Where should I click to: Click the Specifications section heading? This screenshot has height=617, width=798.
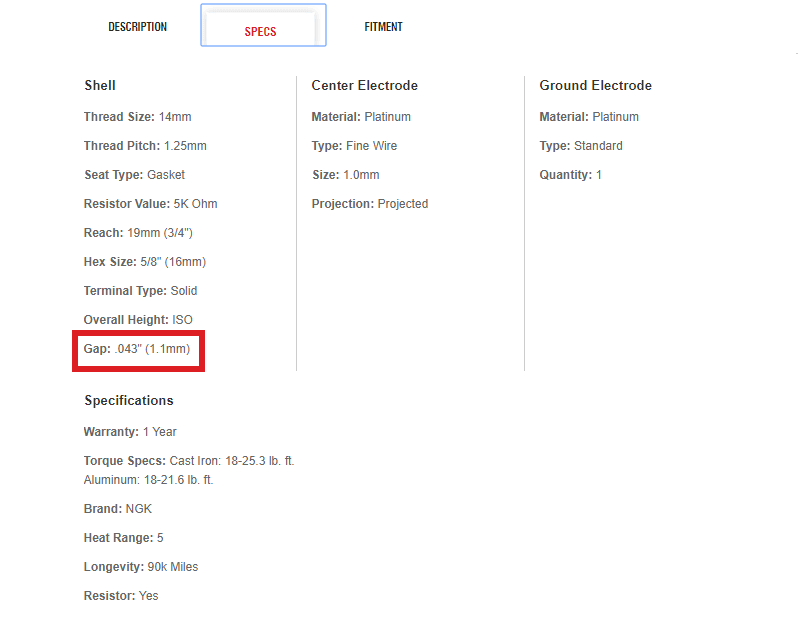tap(129, 400)
